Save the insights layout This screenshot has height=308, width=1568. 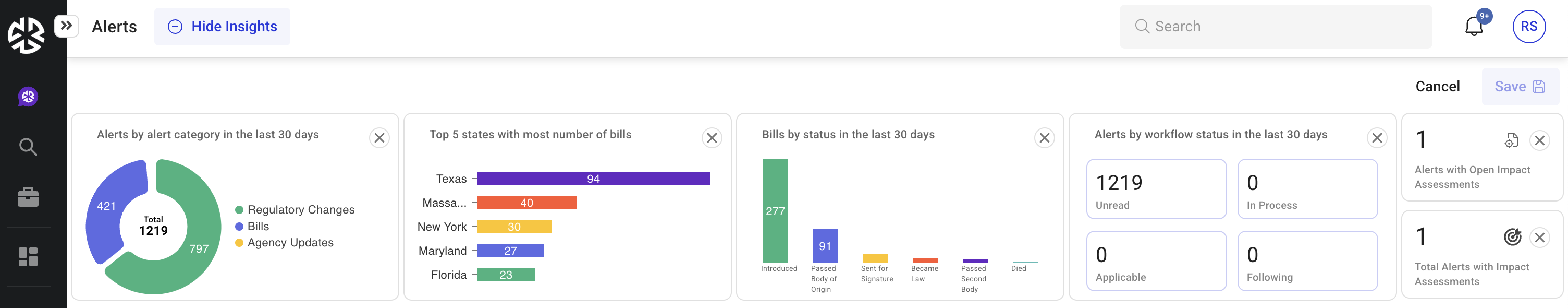click(x=1520, y=87)
